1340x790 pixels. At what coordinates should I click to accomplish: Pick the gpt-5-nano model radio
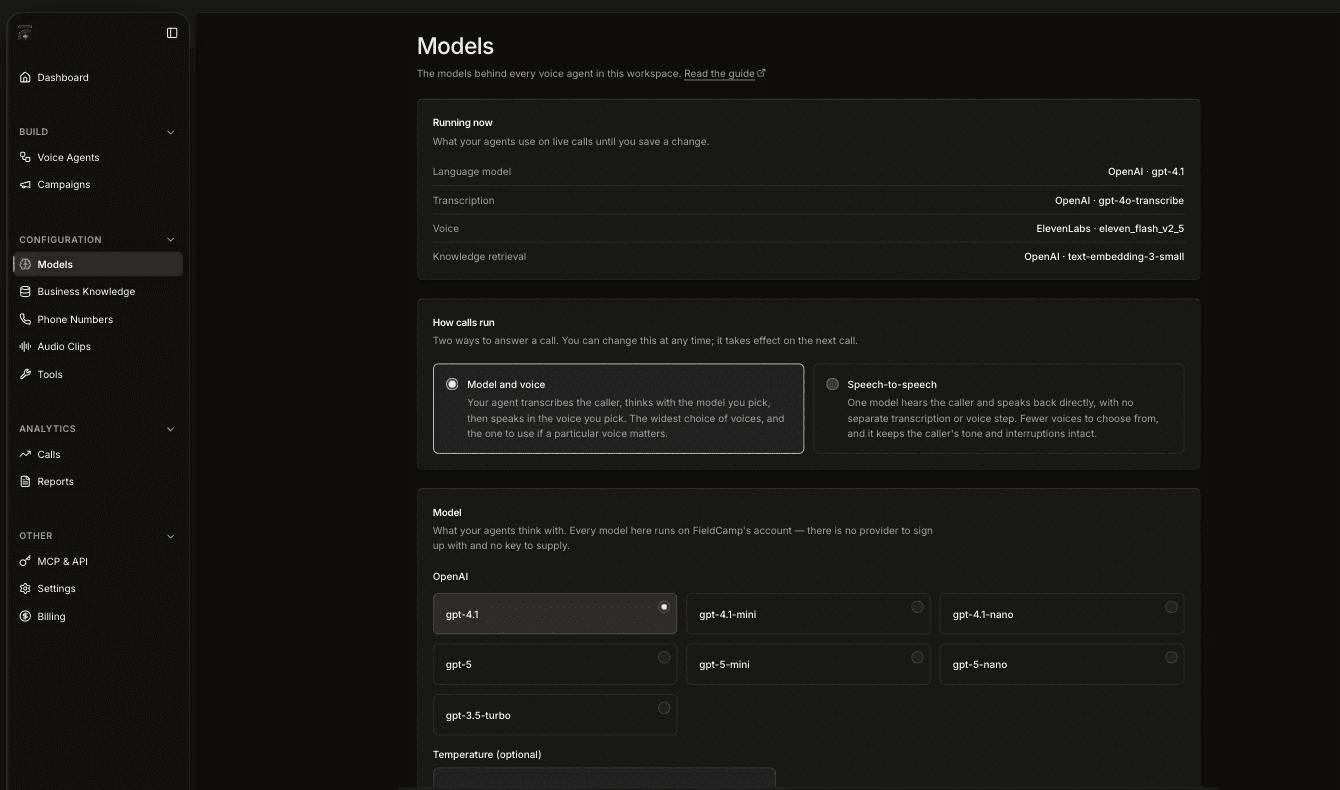(1171, 657)
